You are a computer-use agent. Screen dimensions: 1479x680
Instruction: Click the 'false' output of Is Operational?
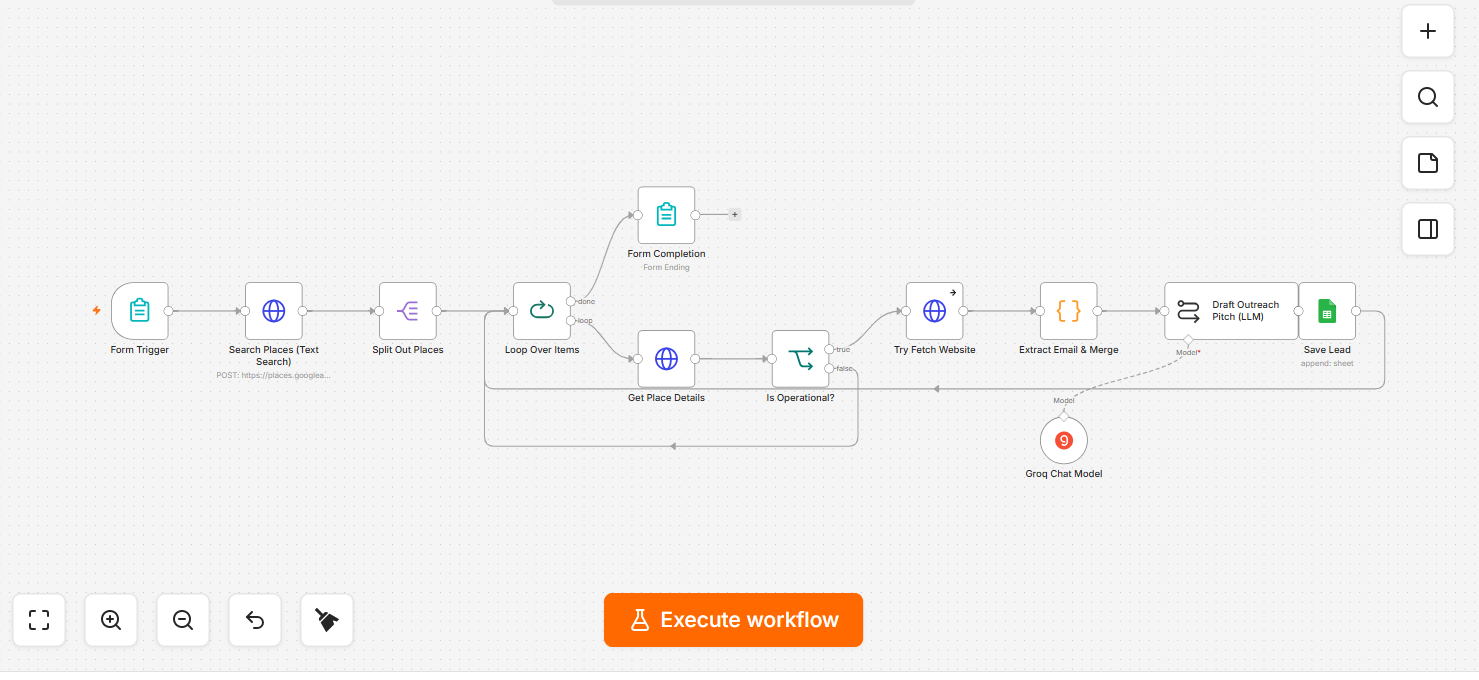(x=829, y=368)
